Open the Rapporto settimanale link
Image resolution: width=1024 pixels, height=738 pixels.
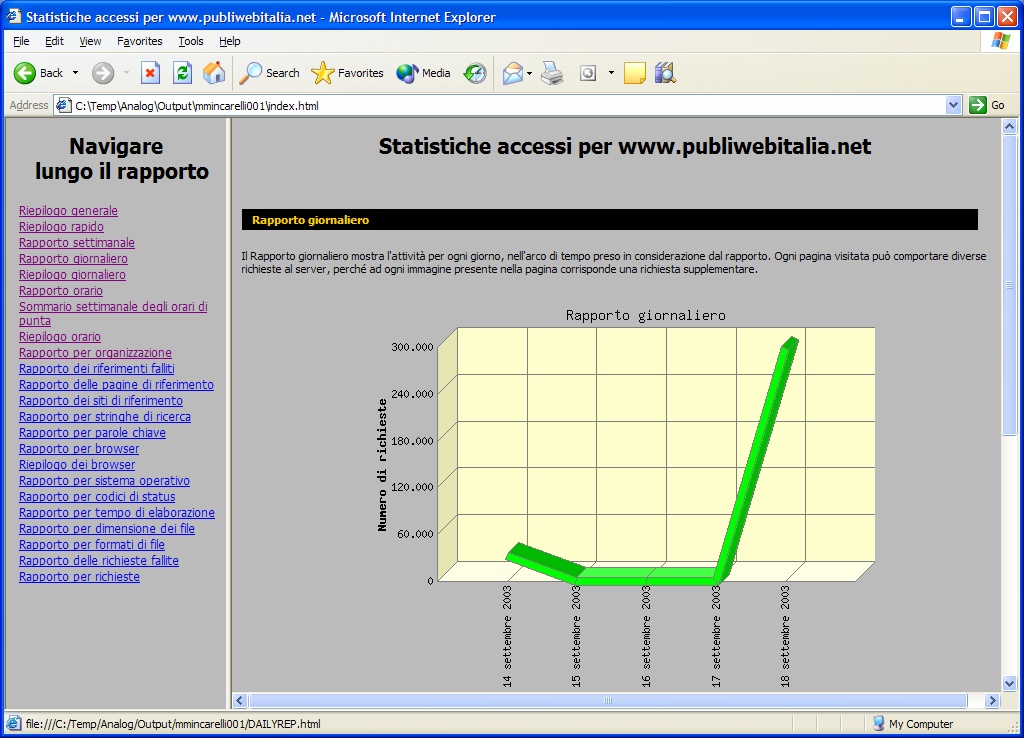[77, 243]
